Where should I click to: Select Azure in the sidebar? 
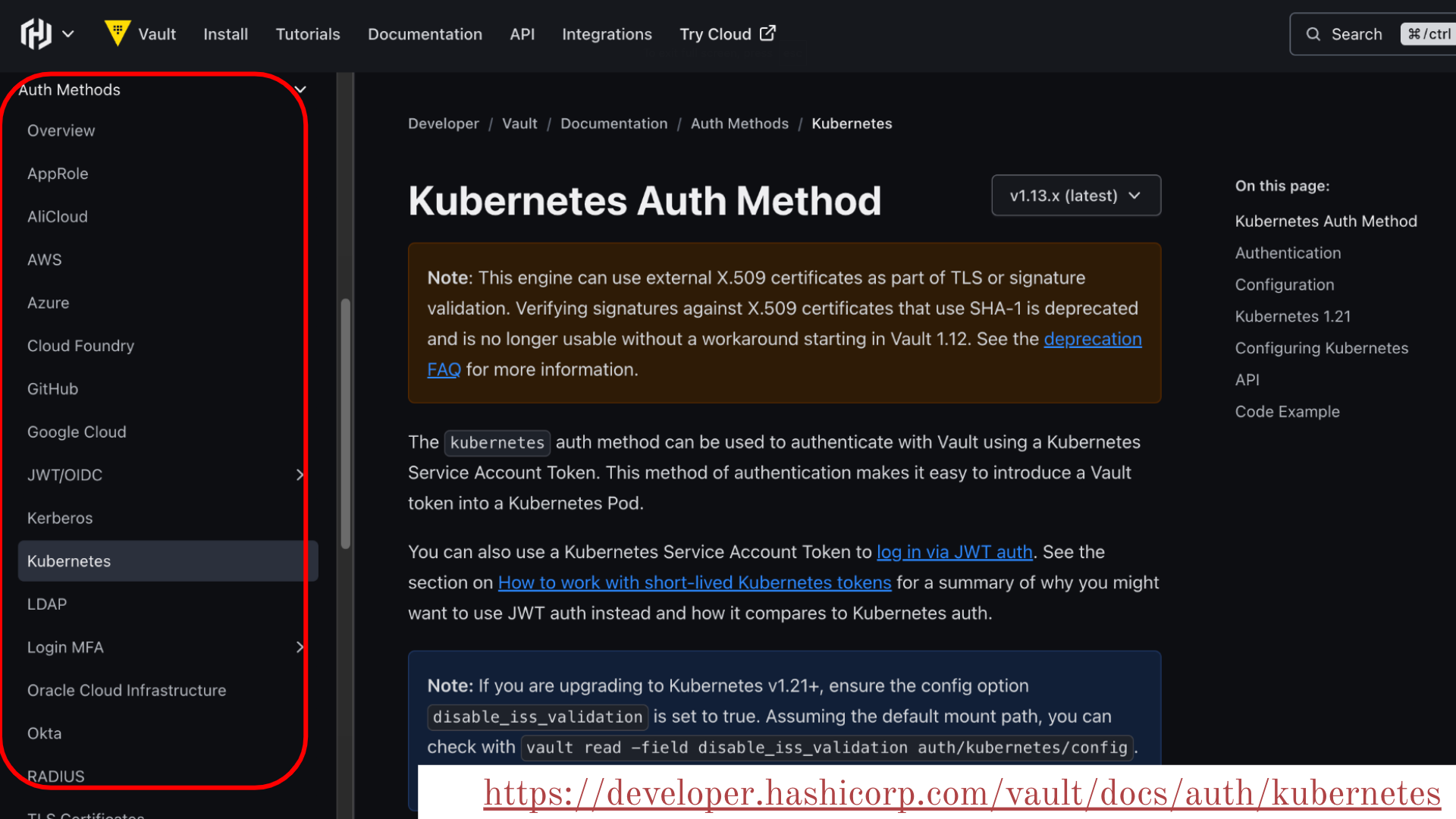(48, 303)
